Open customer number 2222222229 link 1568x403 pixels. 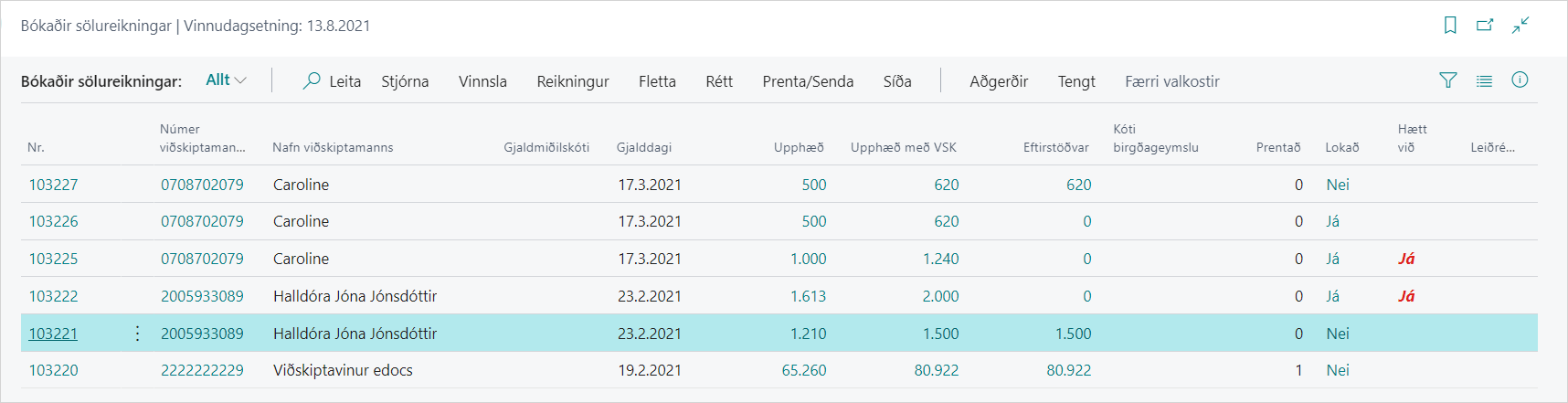[202, 370]
